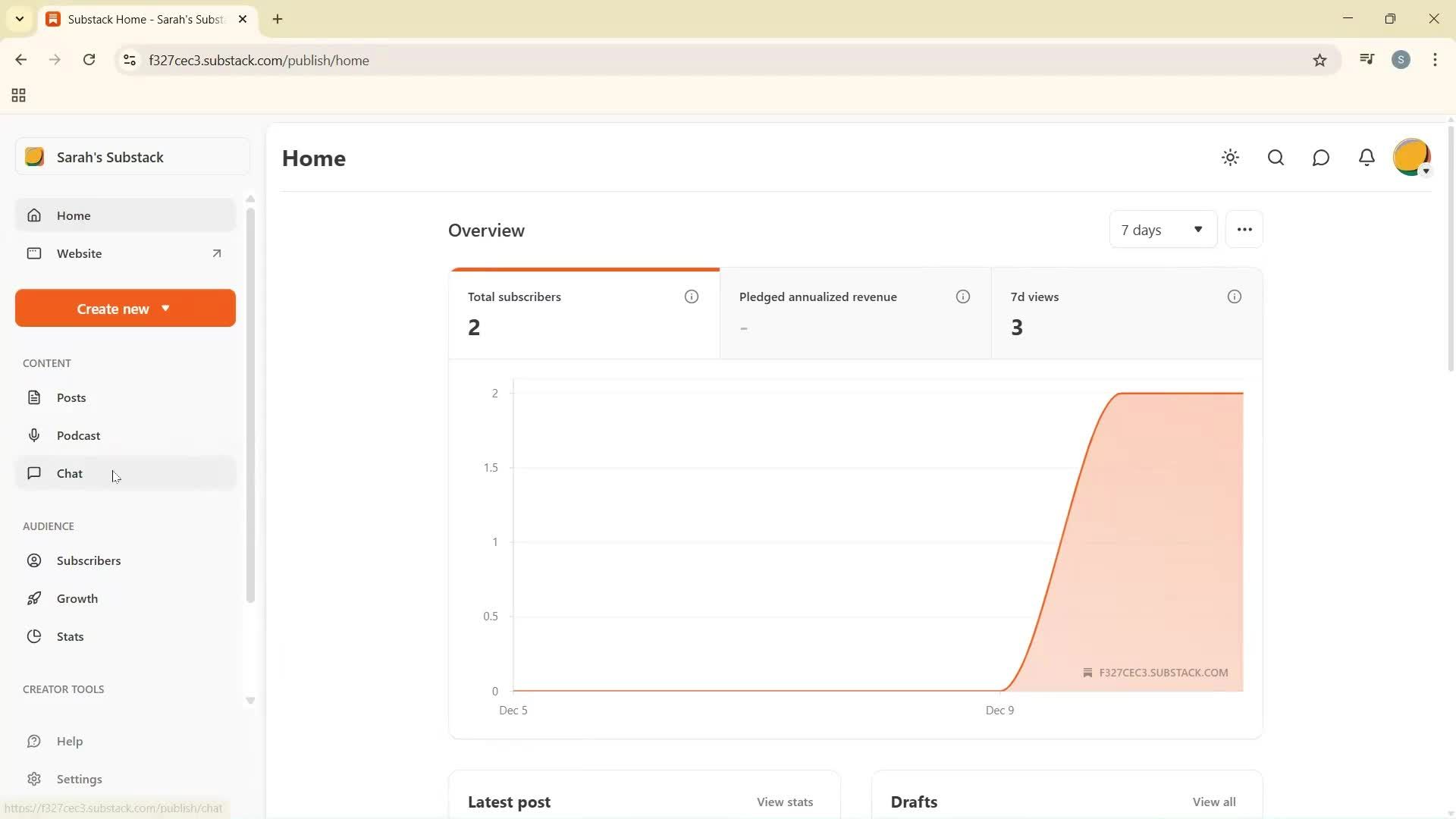This screenshot has width=1456, height=819.
Task: Open the chat bubble icon in header
Action: (1320, 158)
